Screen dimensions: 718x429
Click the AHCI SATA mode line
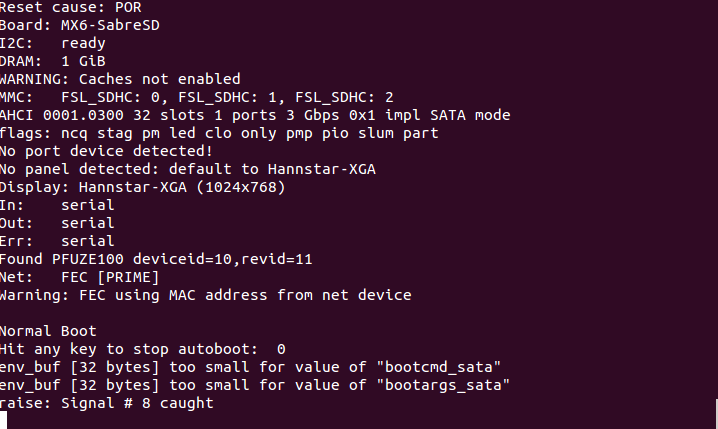tap(255, 115)
